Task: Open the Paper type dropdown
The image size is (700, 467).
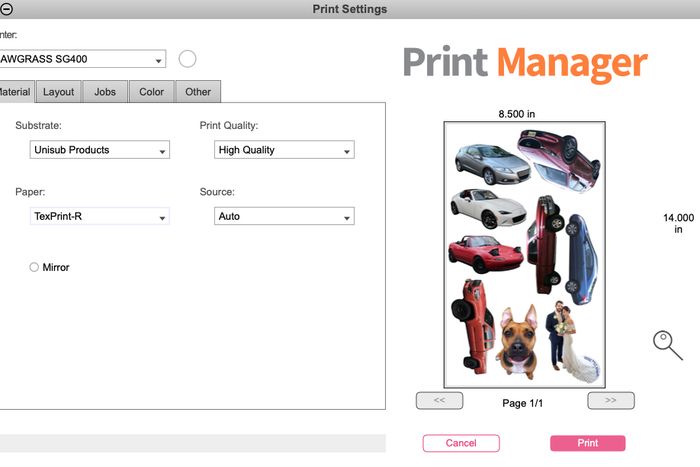Action: (99, 216)
